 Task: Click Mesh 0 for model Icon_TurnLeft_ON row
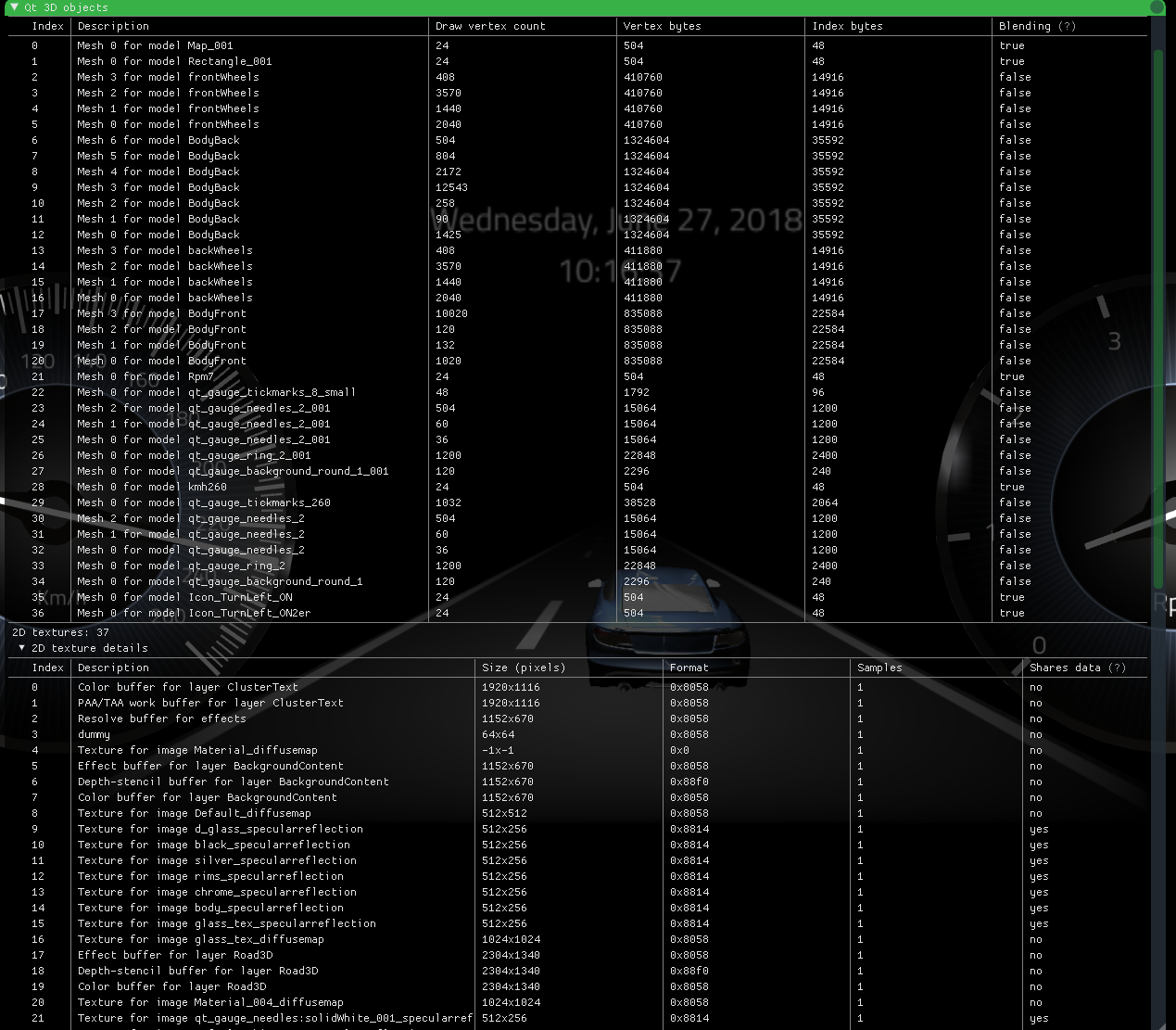tap(184, 597)
